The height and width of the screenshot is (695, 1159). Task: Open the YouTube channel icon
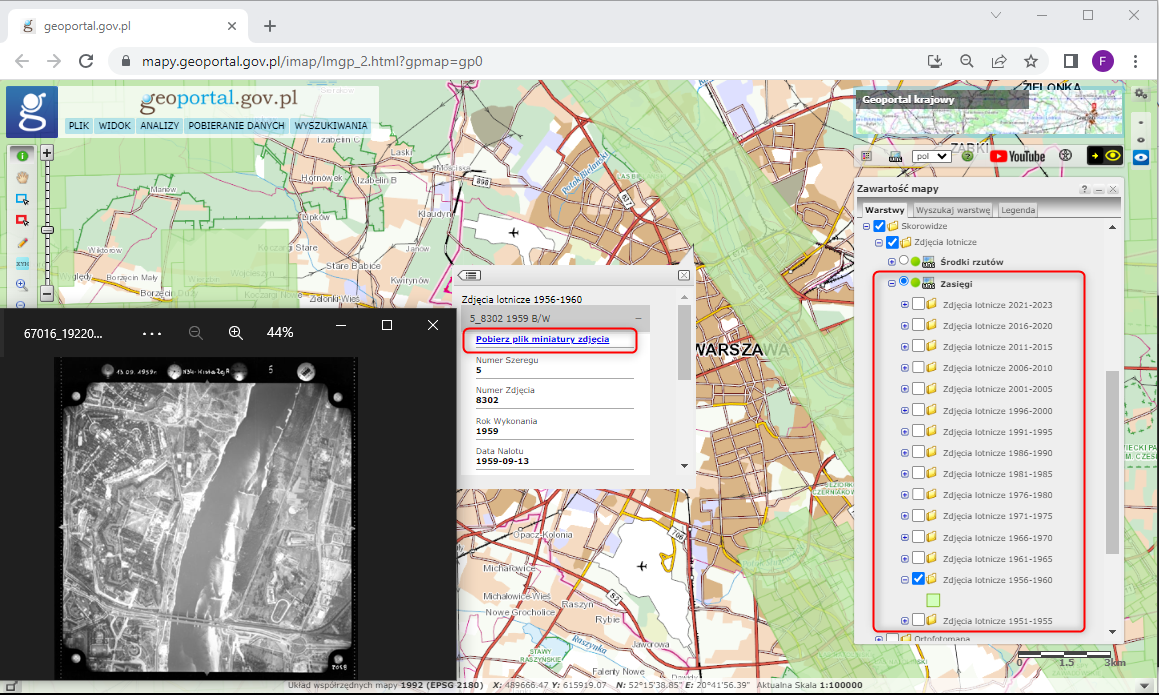(x=1017, y=156)
